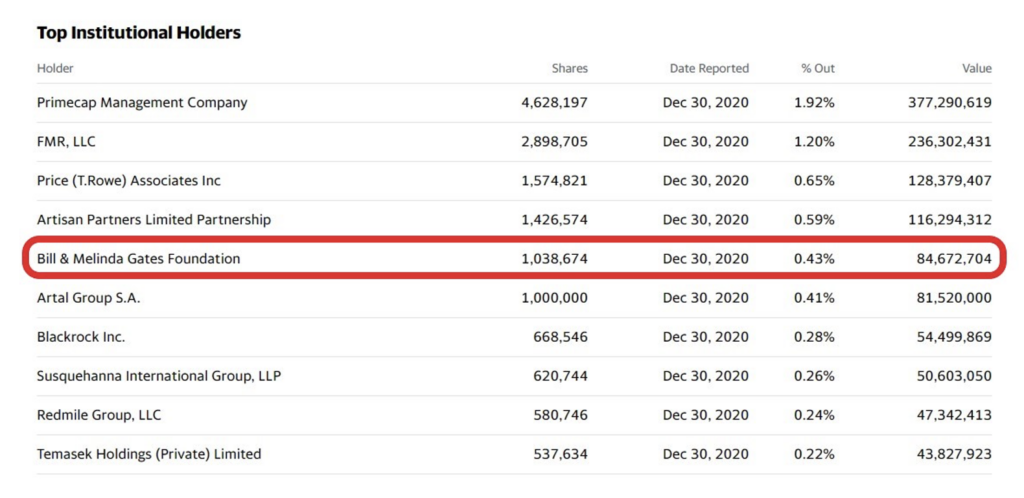Image resolution: width=1024 pixels, height=498 pixels.
Task: Select Bill & Melinda Gates Foundation row
Action: 139,259
